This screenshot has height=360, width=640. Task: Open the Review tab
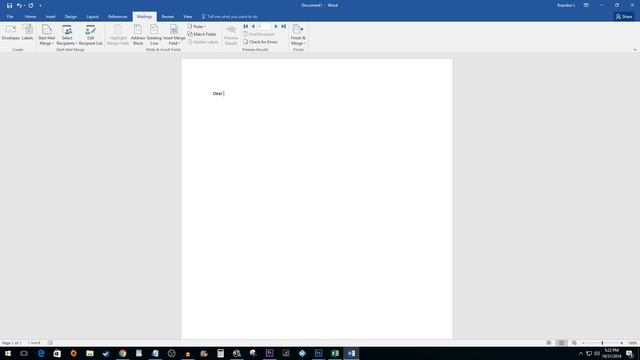167,17
